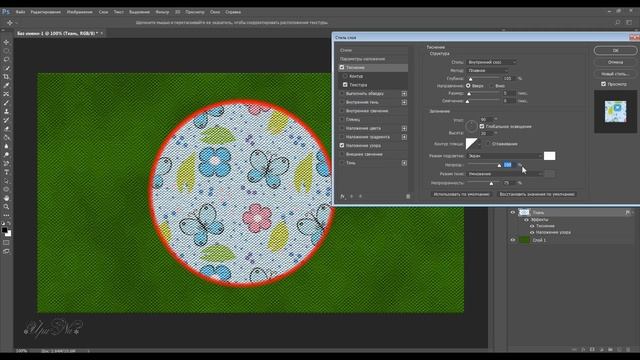
Task: Toggle Quick Mask mode in toolbar
Action: tap(6, 243)
